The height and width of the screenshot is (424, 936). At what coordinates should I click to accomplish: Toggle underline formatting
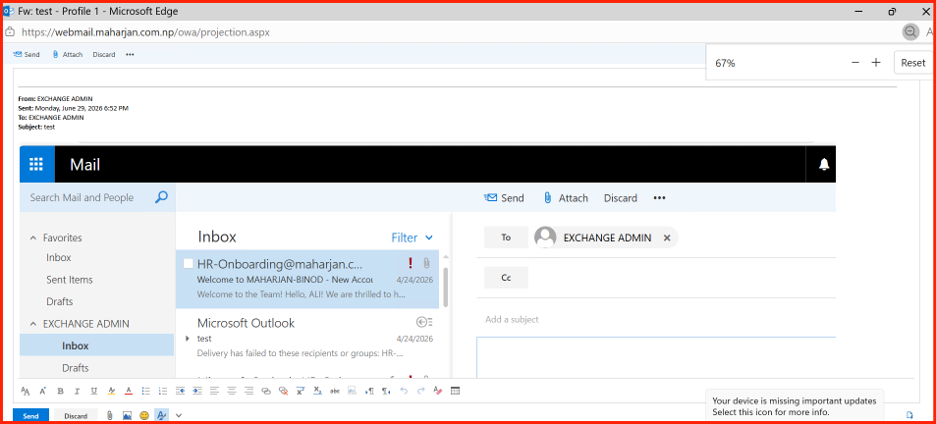point(94,391)
